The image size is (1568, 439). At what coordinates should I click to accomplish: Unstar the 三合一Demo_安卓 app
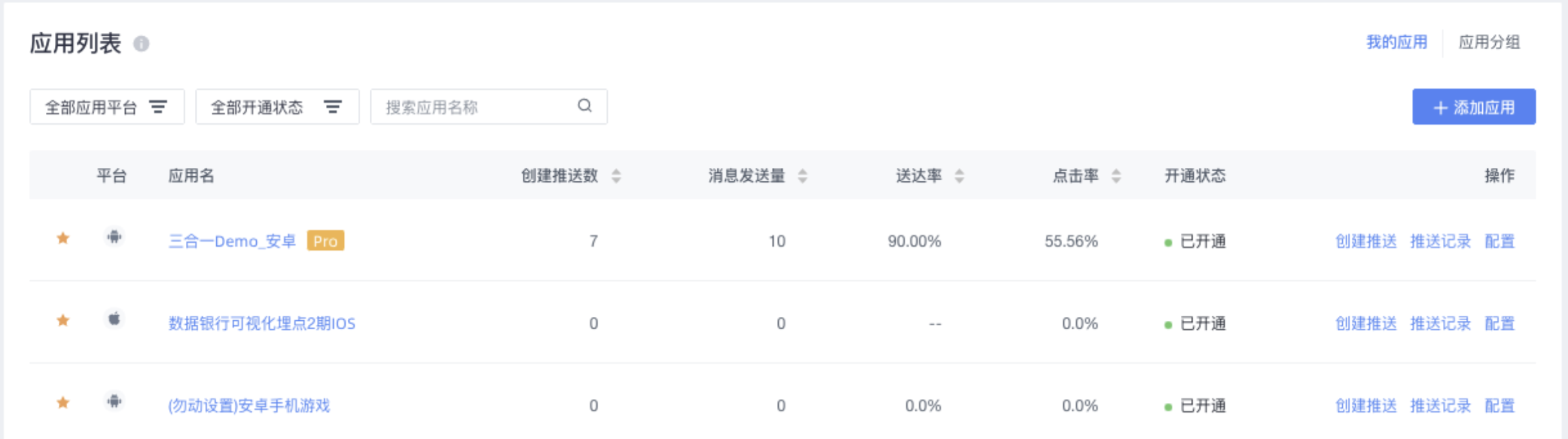(x=63, y=238)
